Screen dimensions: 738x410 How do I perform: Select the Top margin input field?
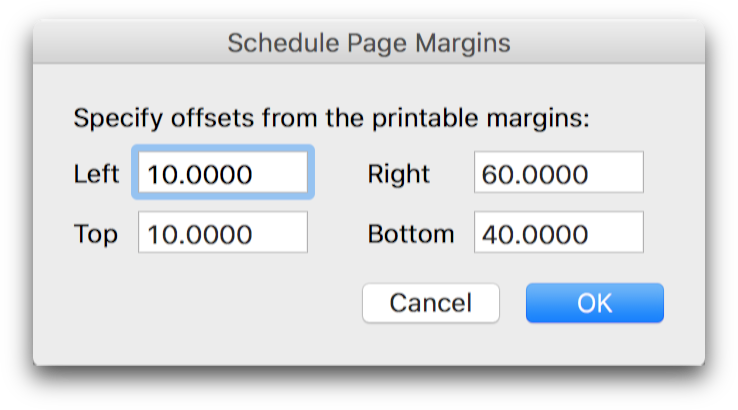[x=223, y=234]
